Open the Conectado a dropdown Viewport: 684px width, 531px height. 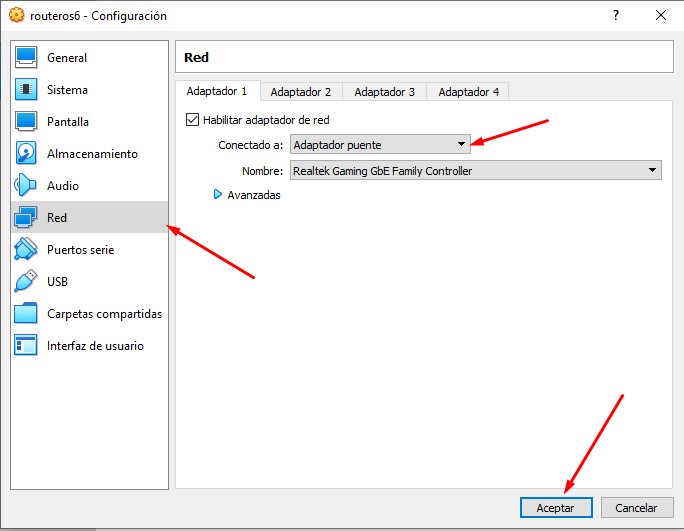pos(380,144)
